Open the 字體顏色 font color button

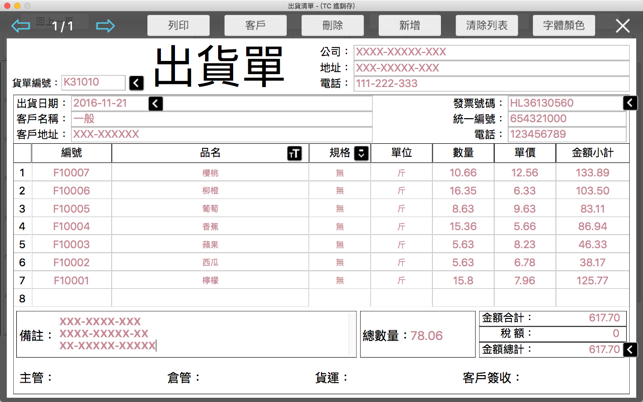click(x=564, y=25)
